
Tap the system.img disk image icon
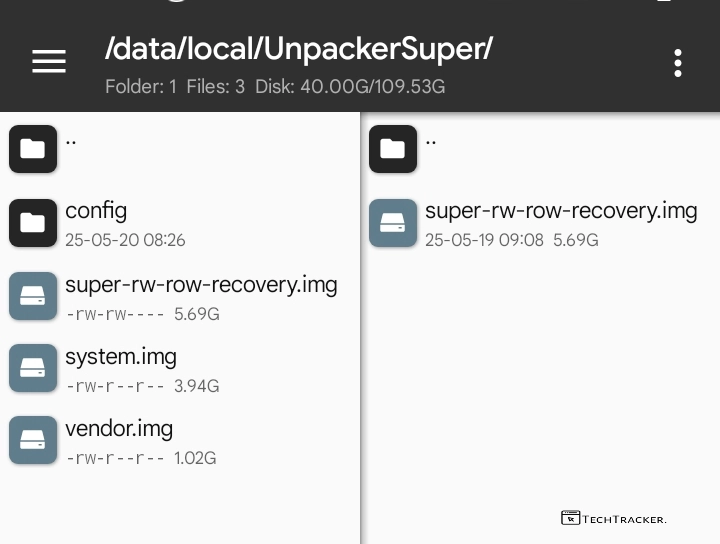[x=33, y=368]
